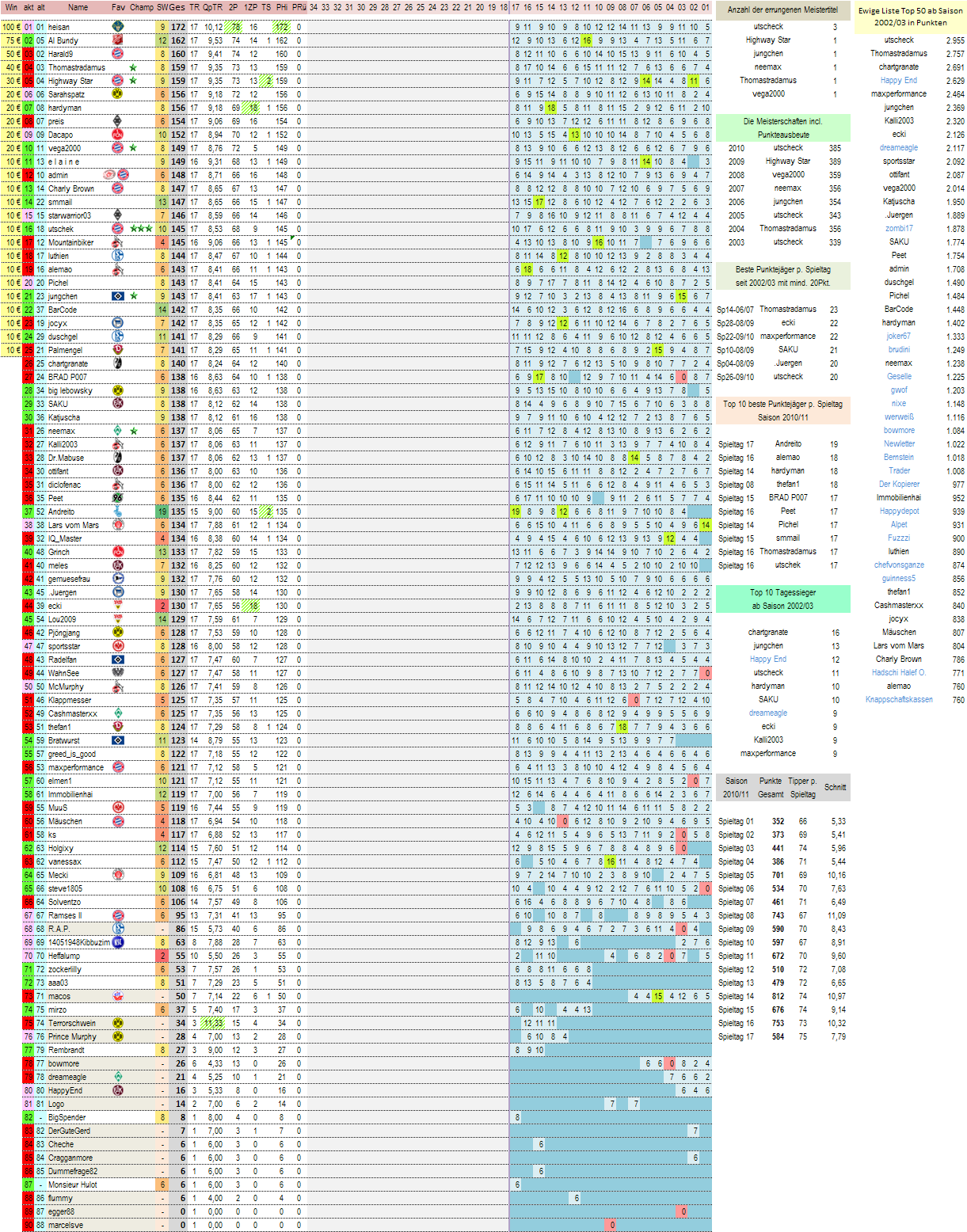Click the red rank cell 03 for Harald9

[29, 54]
